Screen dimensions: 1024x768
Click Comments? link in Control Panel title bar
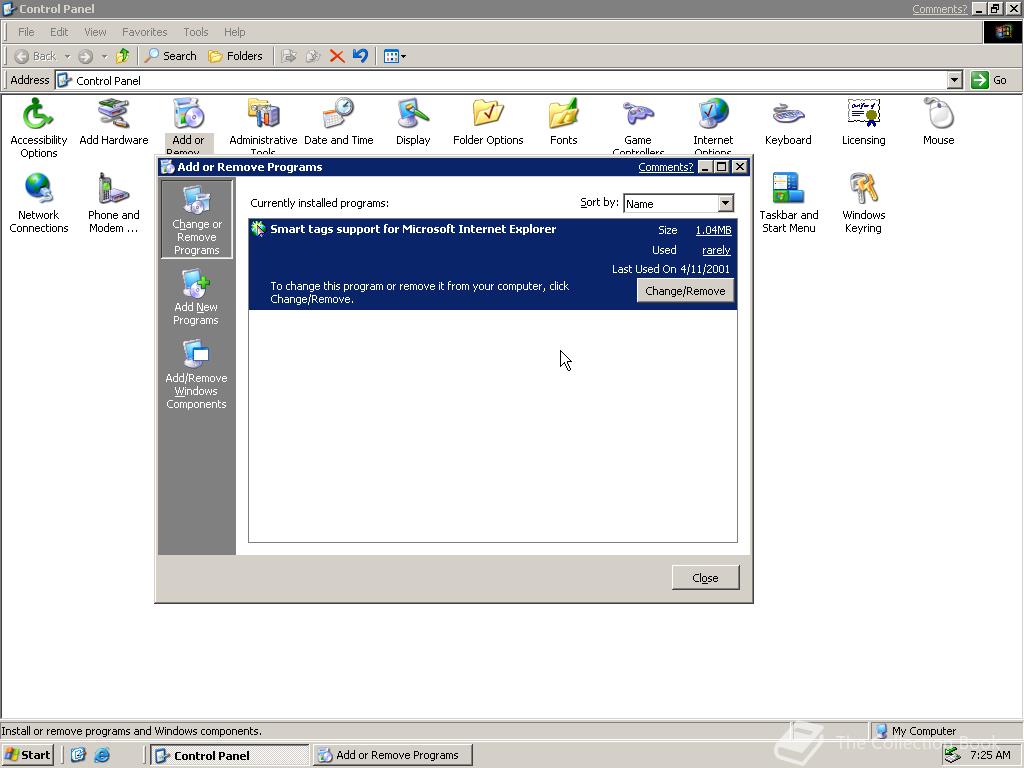pos(939,8)
